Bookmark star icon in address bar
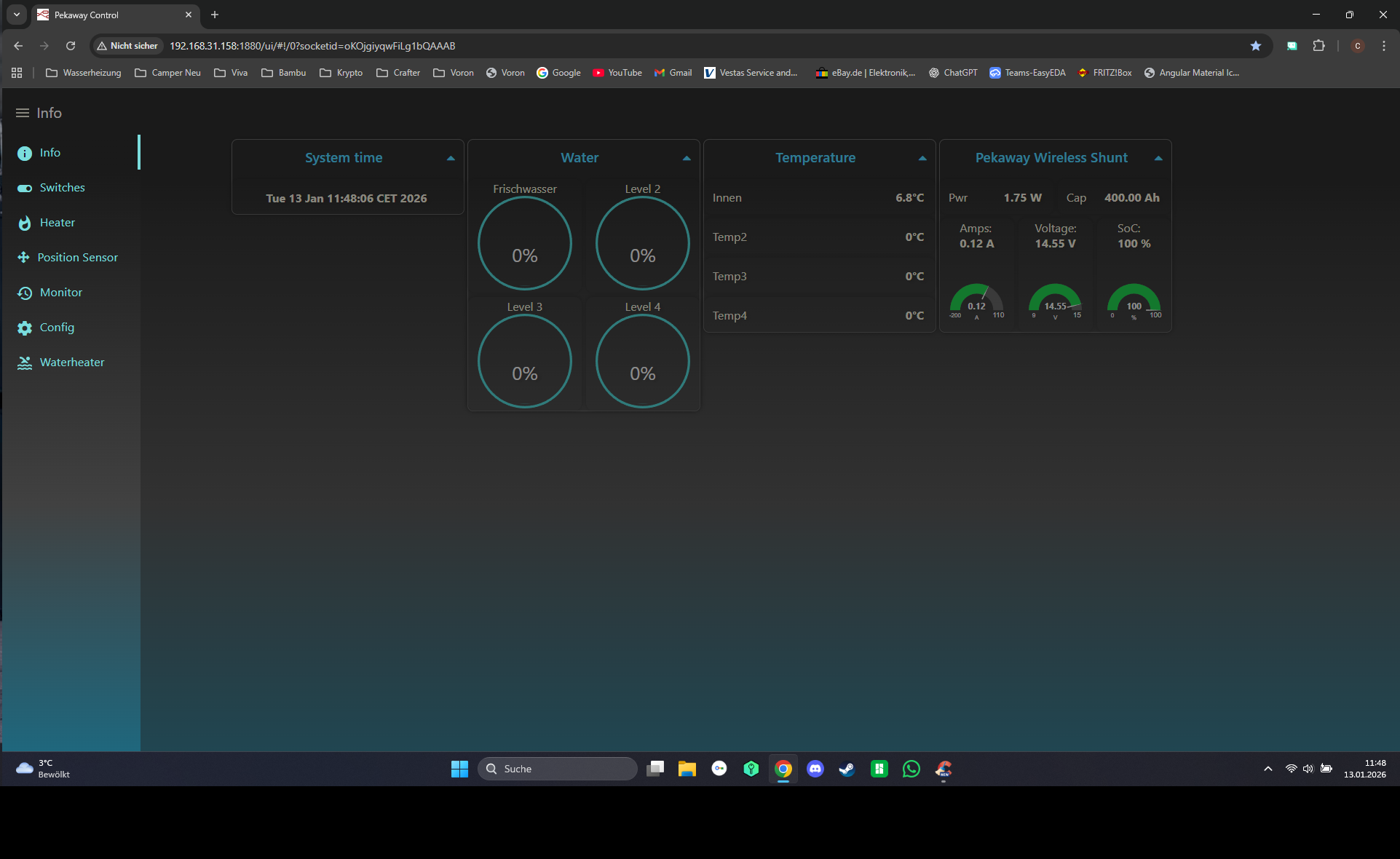The image size is (1400, 859). (1256, 46)
